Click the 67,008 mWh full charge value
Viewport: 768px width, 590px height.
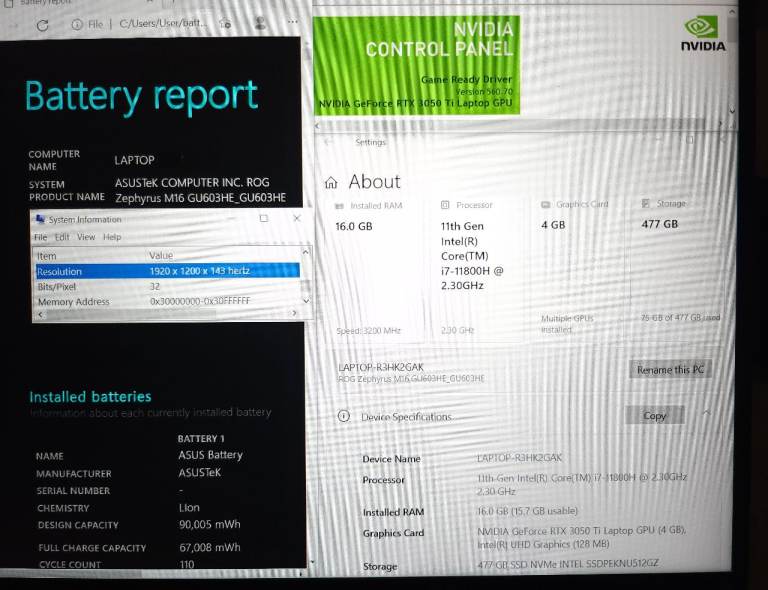pyautogui.click(x=210, y=547)
